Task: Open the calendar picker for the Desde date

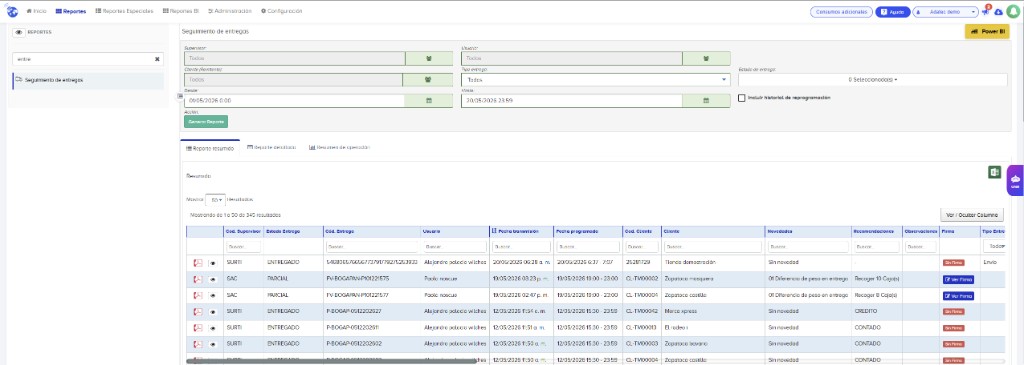Action: [428, 101]
